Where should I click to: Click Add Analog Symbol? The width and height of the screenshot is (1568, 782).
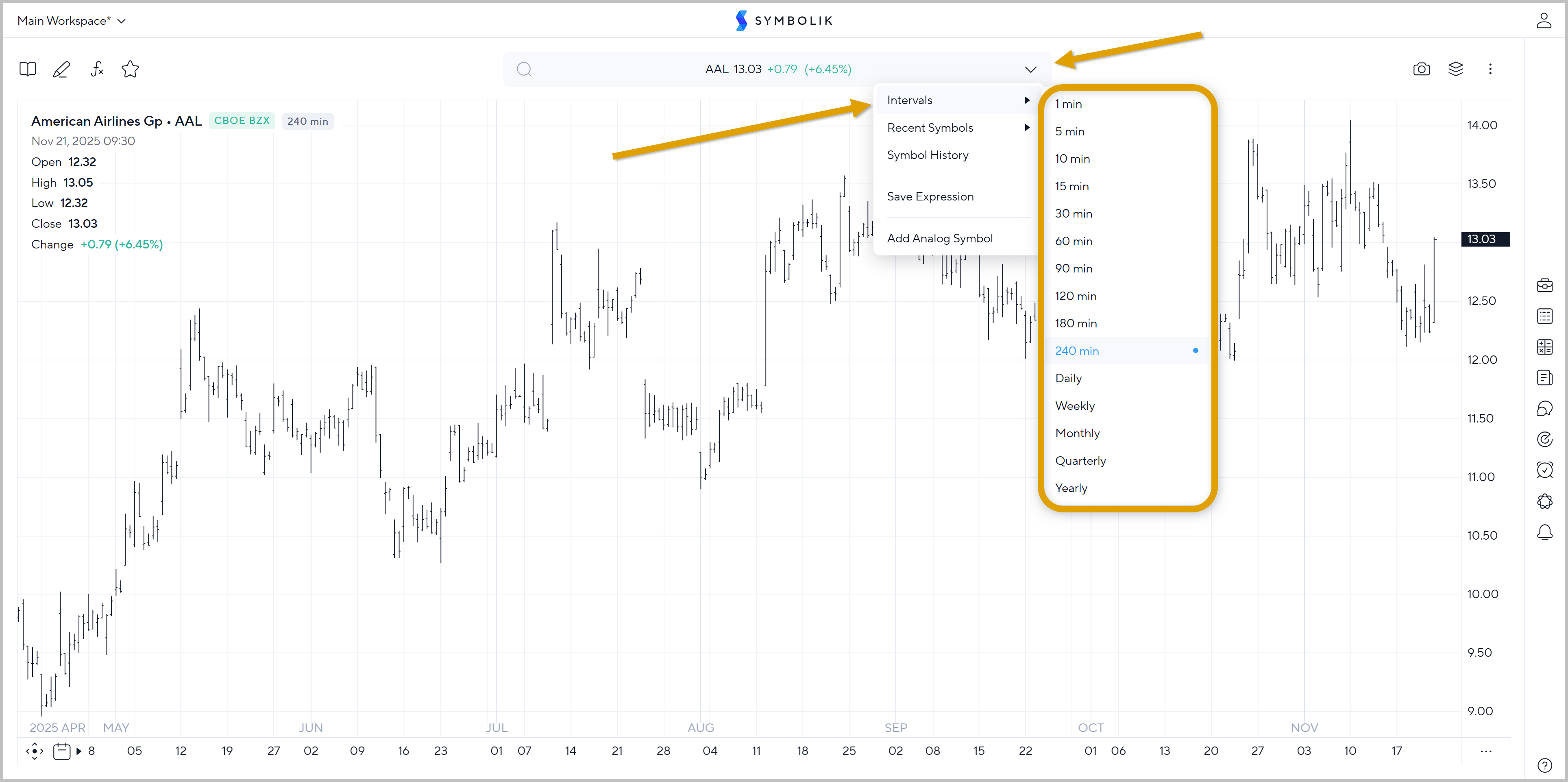[x=939, y=239]
